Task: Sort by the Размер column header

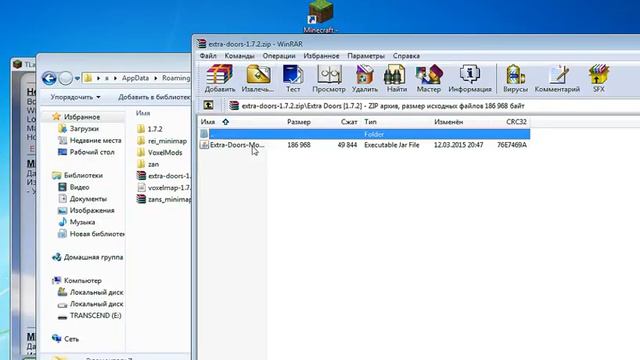Action: (x=299, y=122)
